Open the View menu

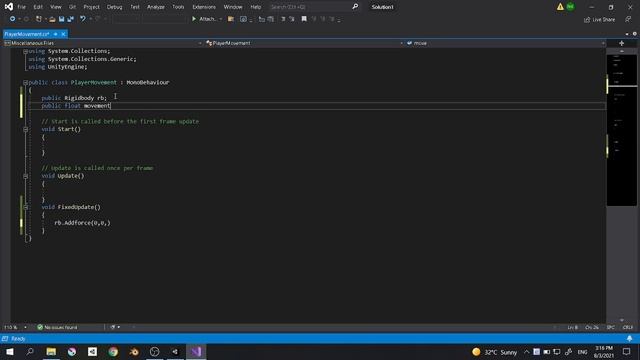56,7
